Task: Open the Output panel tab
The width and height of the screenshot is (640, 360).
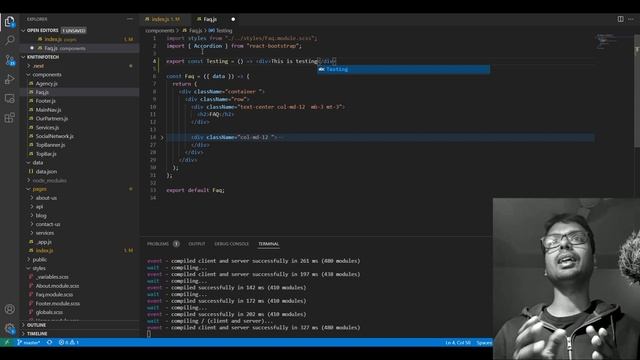Action: [197, 244]
